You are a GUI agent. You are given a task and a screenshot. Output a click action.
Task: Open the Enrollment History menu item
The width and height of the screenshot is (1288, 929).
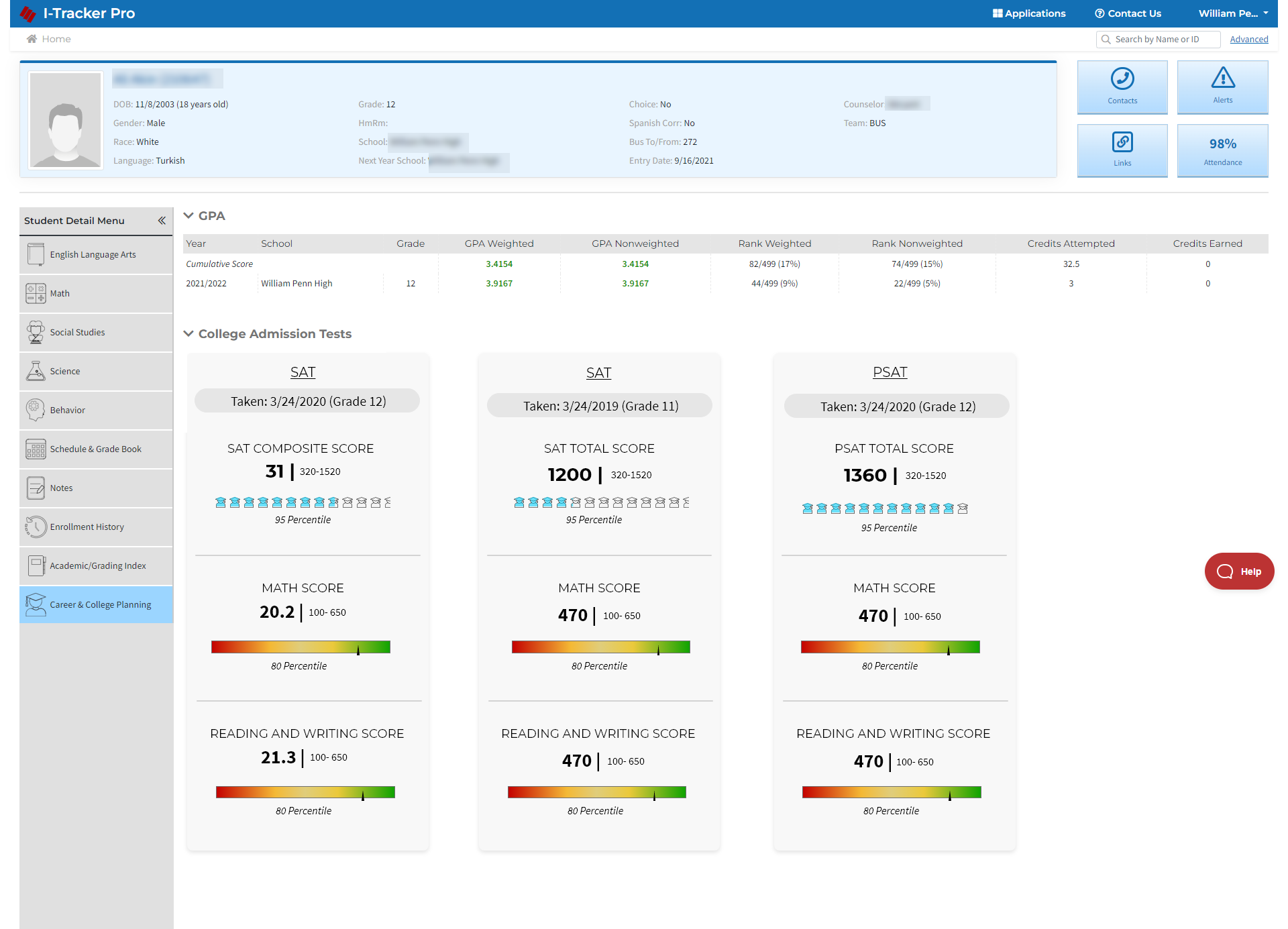(96, 527)
